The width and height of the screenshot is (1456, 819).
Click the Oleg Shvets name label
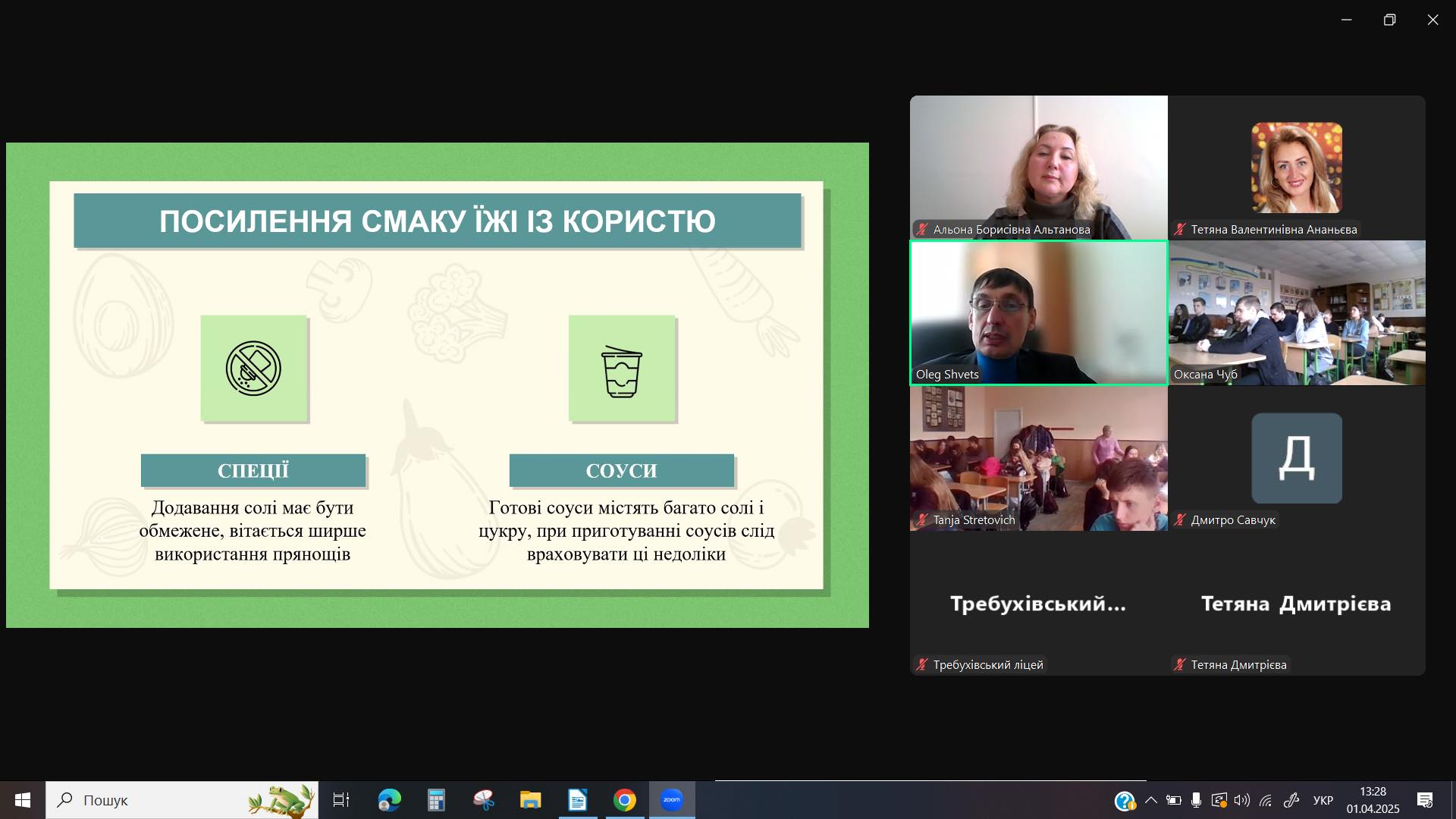tap(947, 374)
